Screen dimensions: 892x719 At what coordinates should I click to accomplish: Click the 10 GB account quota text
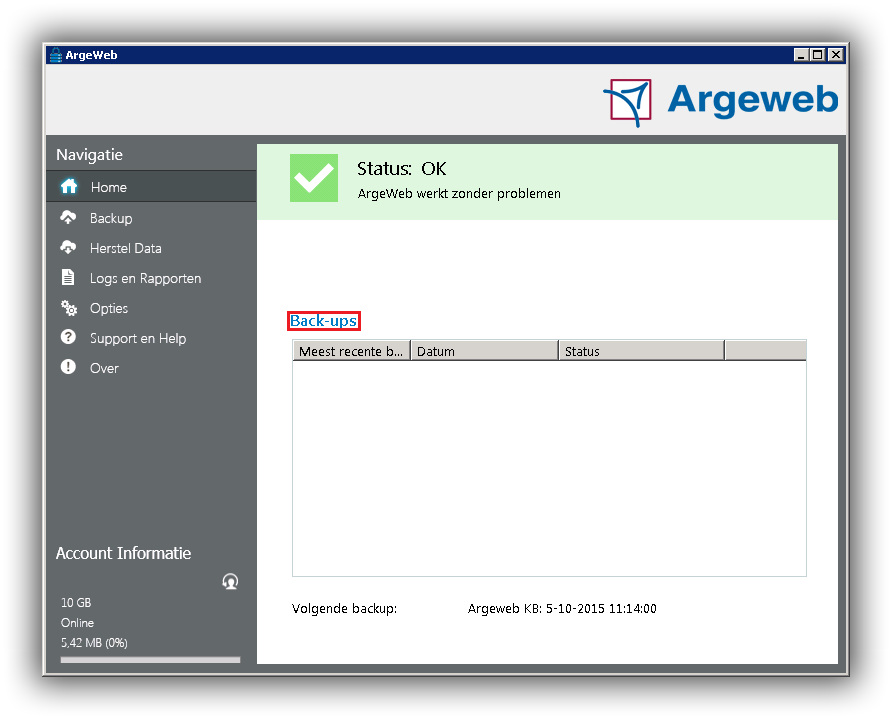coord(76,602)
